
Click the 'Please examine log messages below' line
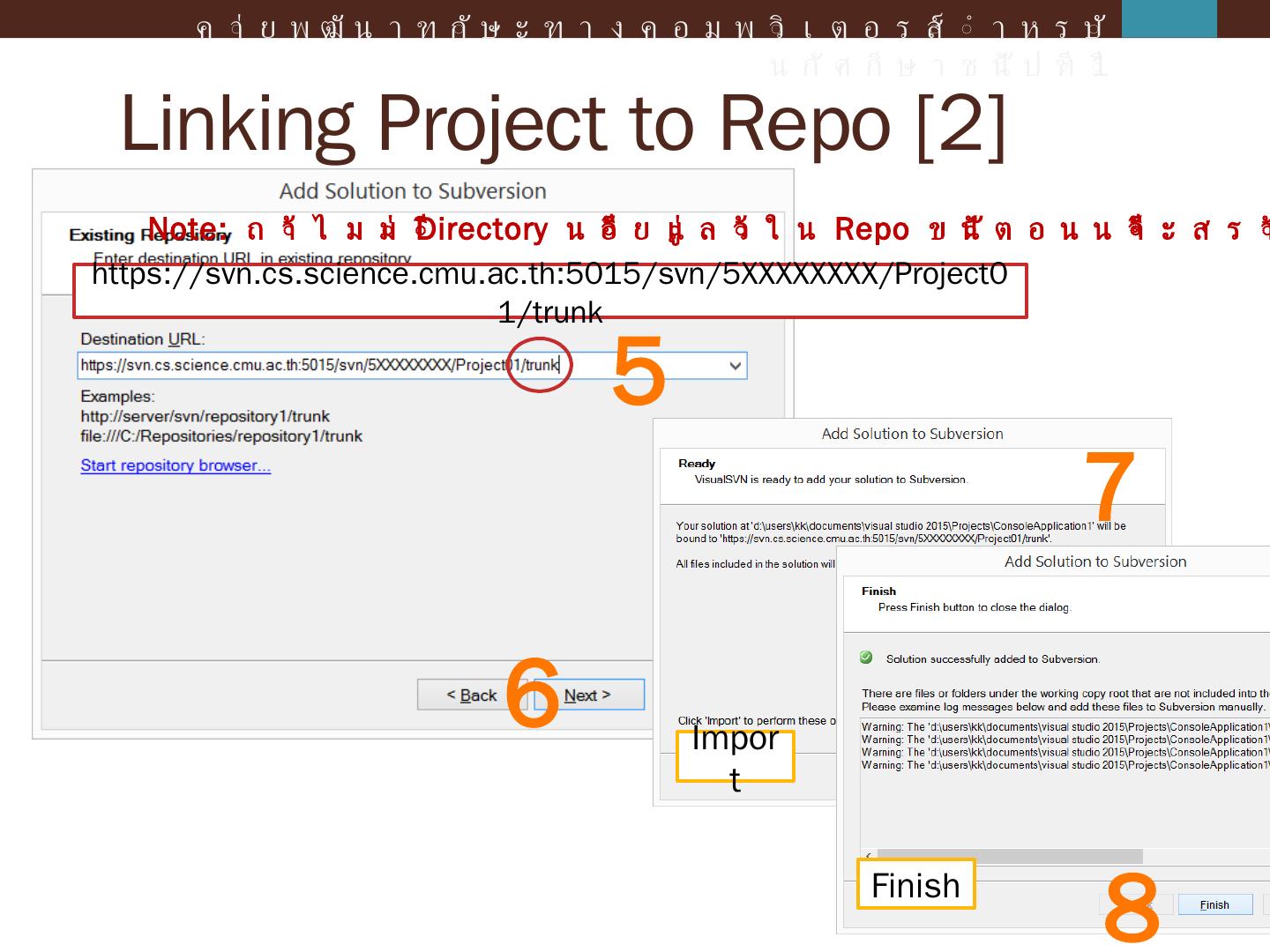pos(1064,707)
